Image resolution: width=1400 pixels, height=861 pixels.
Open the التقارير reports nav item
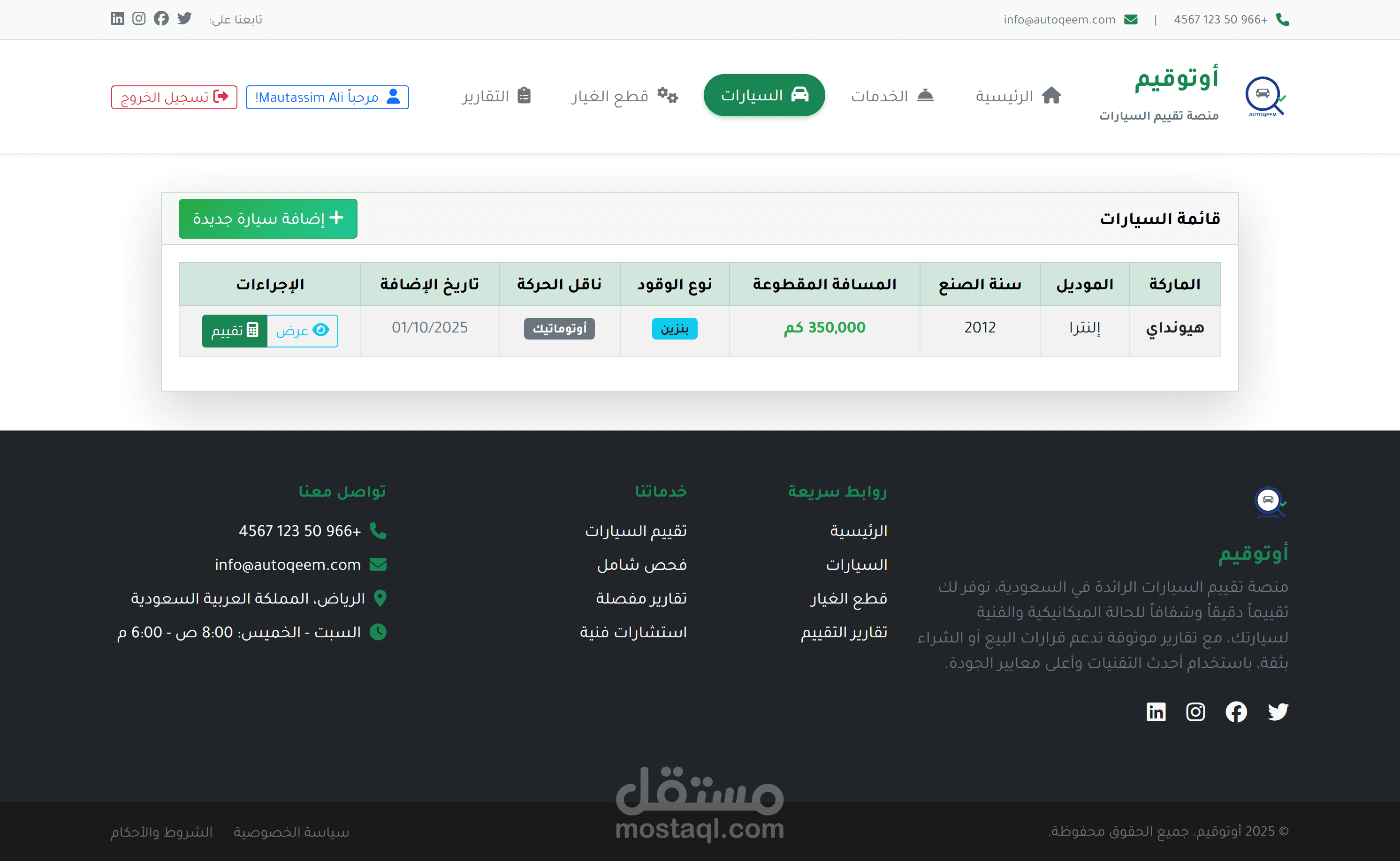495,96
